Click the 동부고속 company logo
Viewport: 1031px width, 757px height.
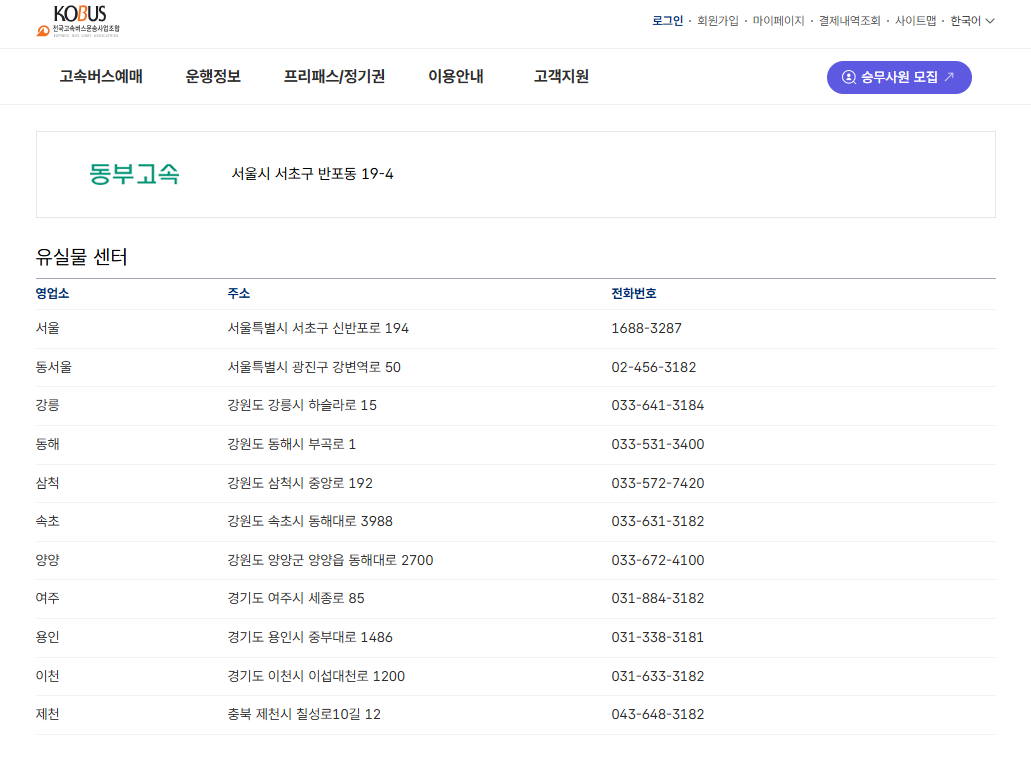point(136,173)
